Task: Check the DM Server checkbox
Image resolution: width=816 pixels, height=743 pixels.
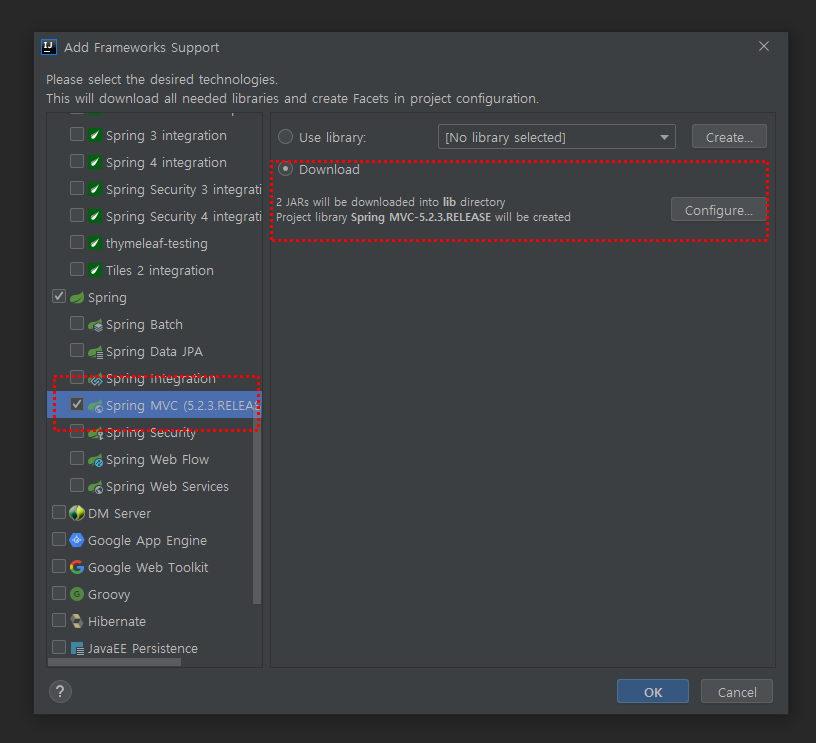Action: click(x=59, y=512)
